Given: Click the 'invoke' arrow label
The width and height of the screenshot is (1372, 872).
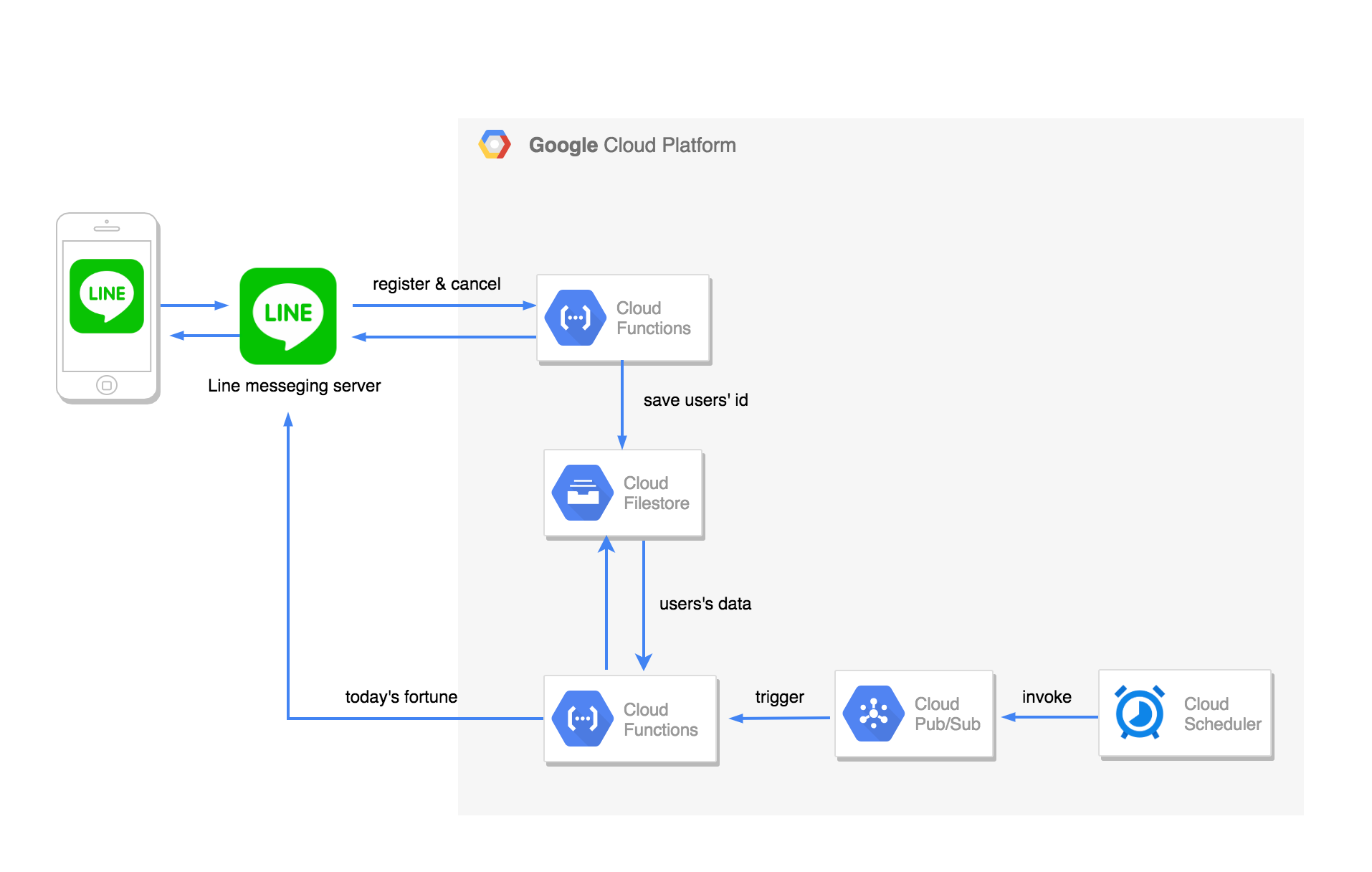Looking at the screenshot, I should [x=1047, y=697].
